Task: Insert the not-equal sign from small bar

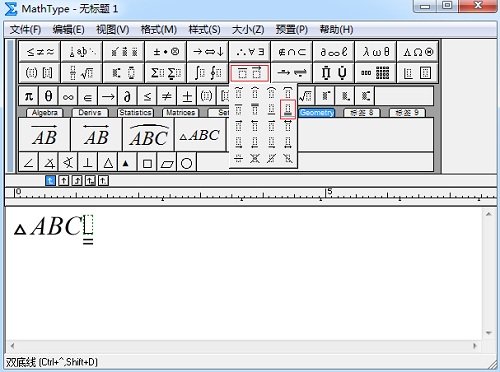Action: point(167,96)
